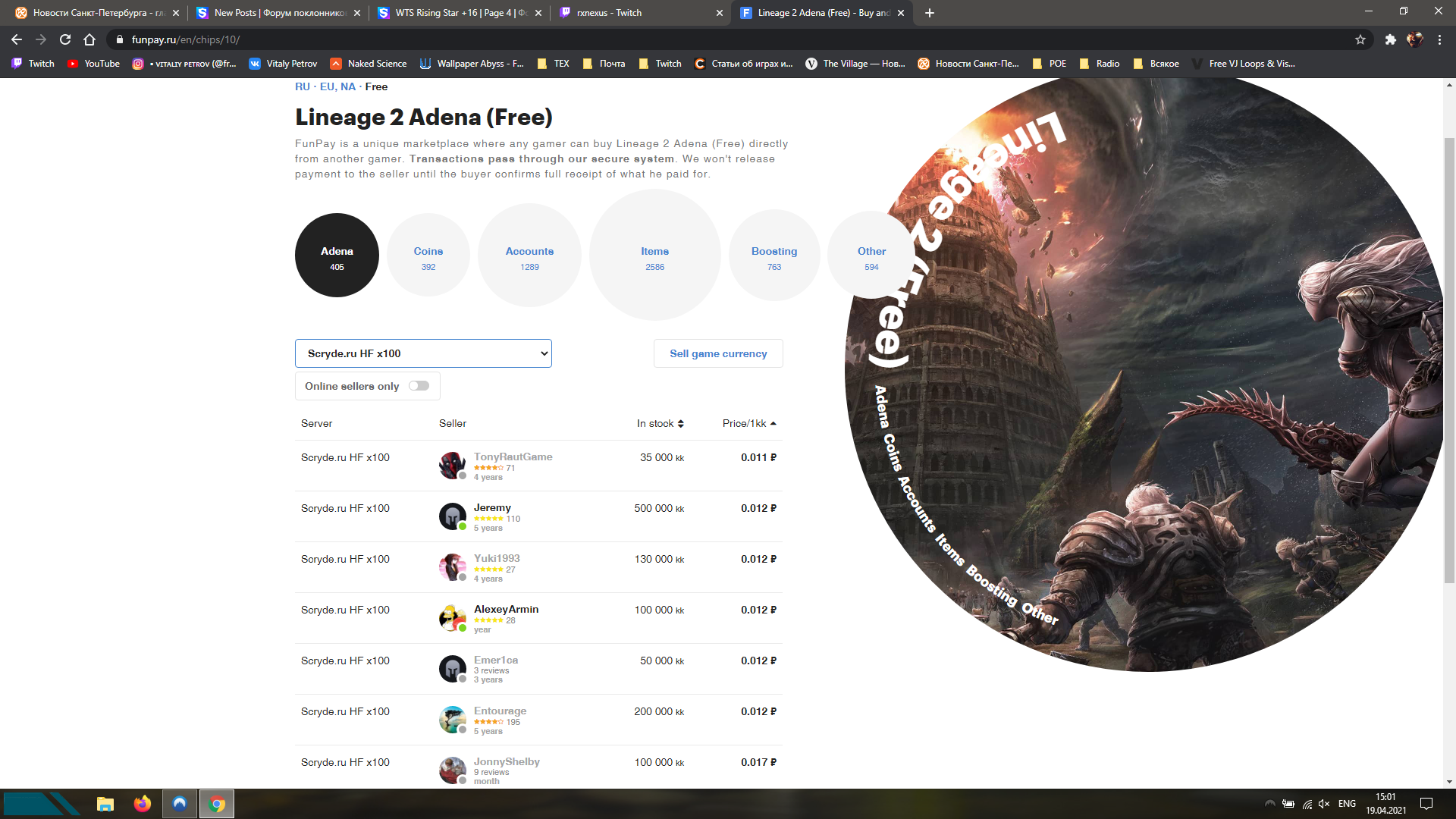
Task: Open the Scryde.ru HF x100 server dropdown
Action: coord(423,353)
